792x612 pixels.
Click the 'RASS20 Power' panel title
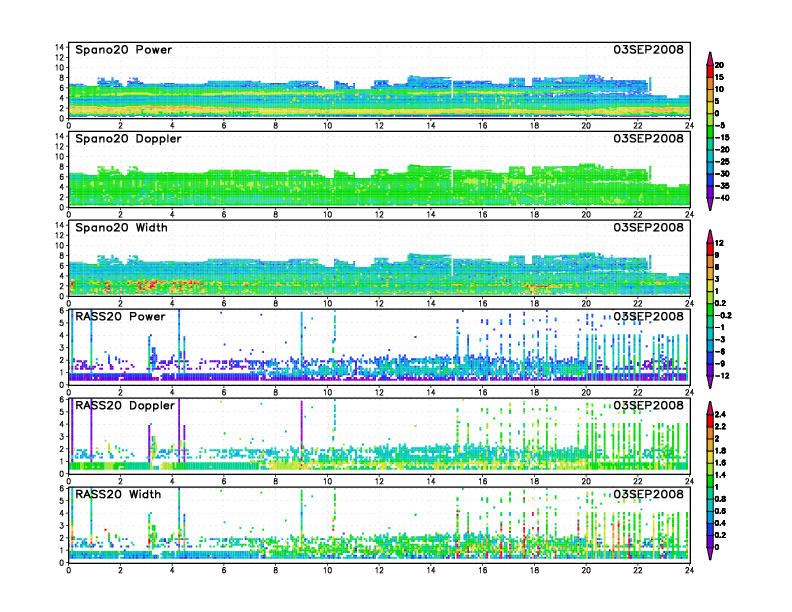(x=120, y=317)
